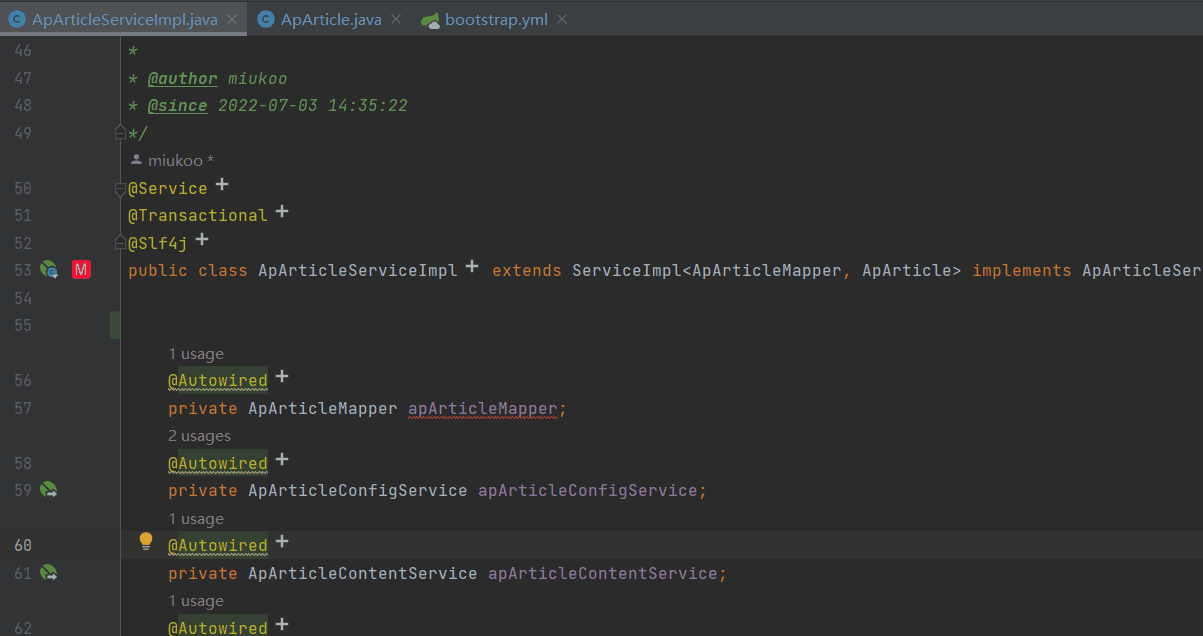Click the highlighted @Autowired annotation on line 60
This screenshot has width=1203, height=636.
coord(218,545)
